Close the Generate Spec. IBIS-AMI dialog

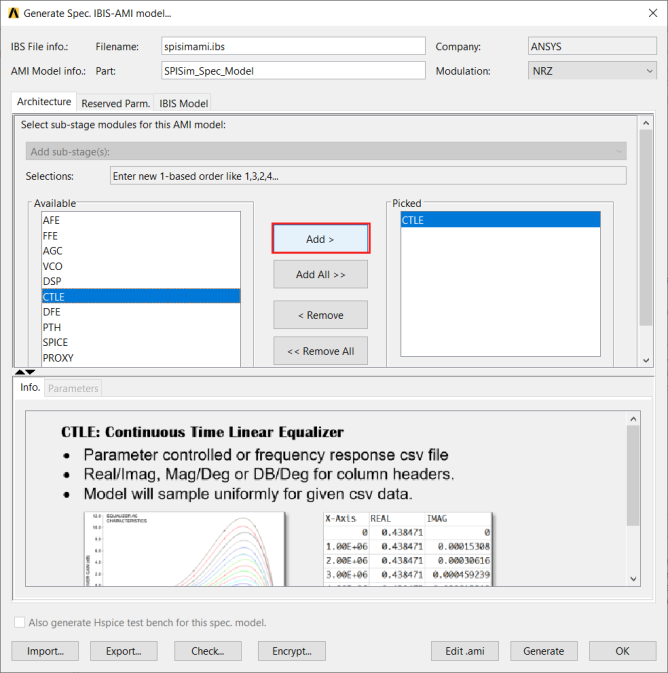(x=653, y=13)
